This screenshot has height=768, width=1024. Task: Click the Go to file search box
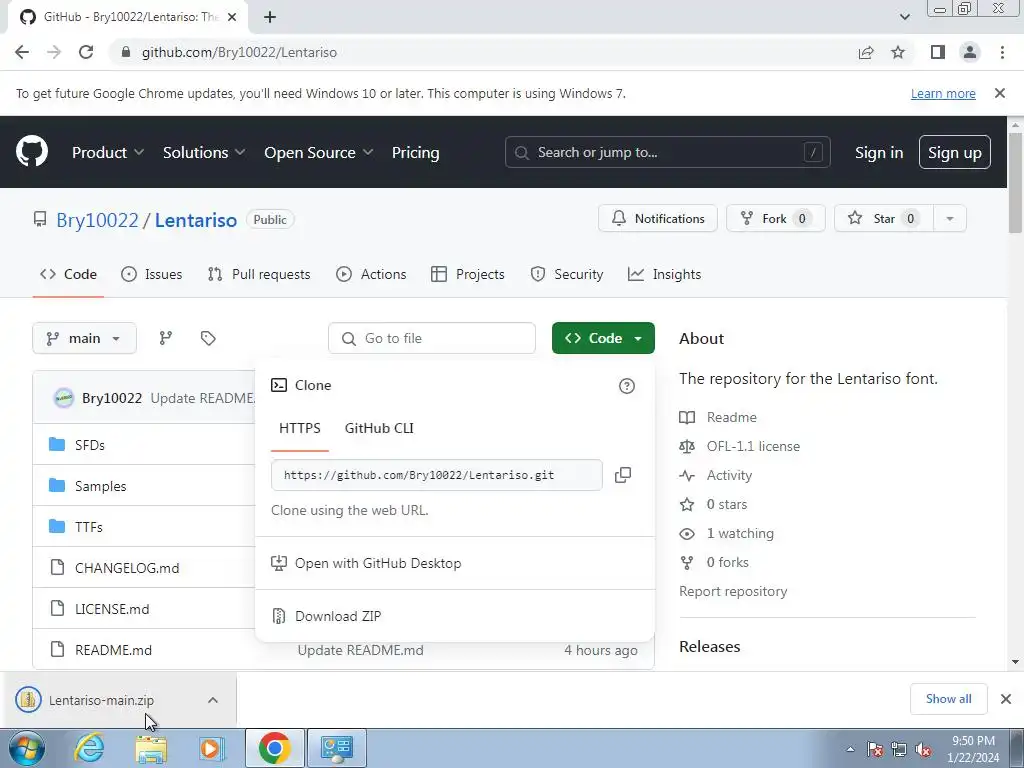coord(432,338)
